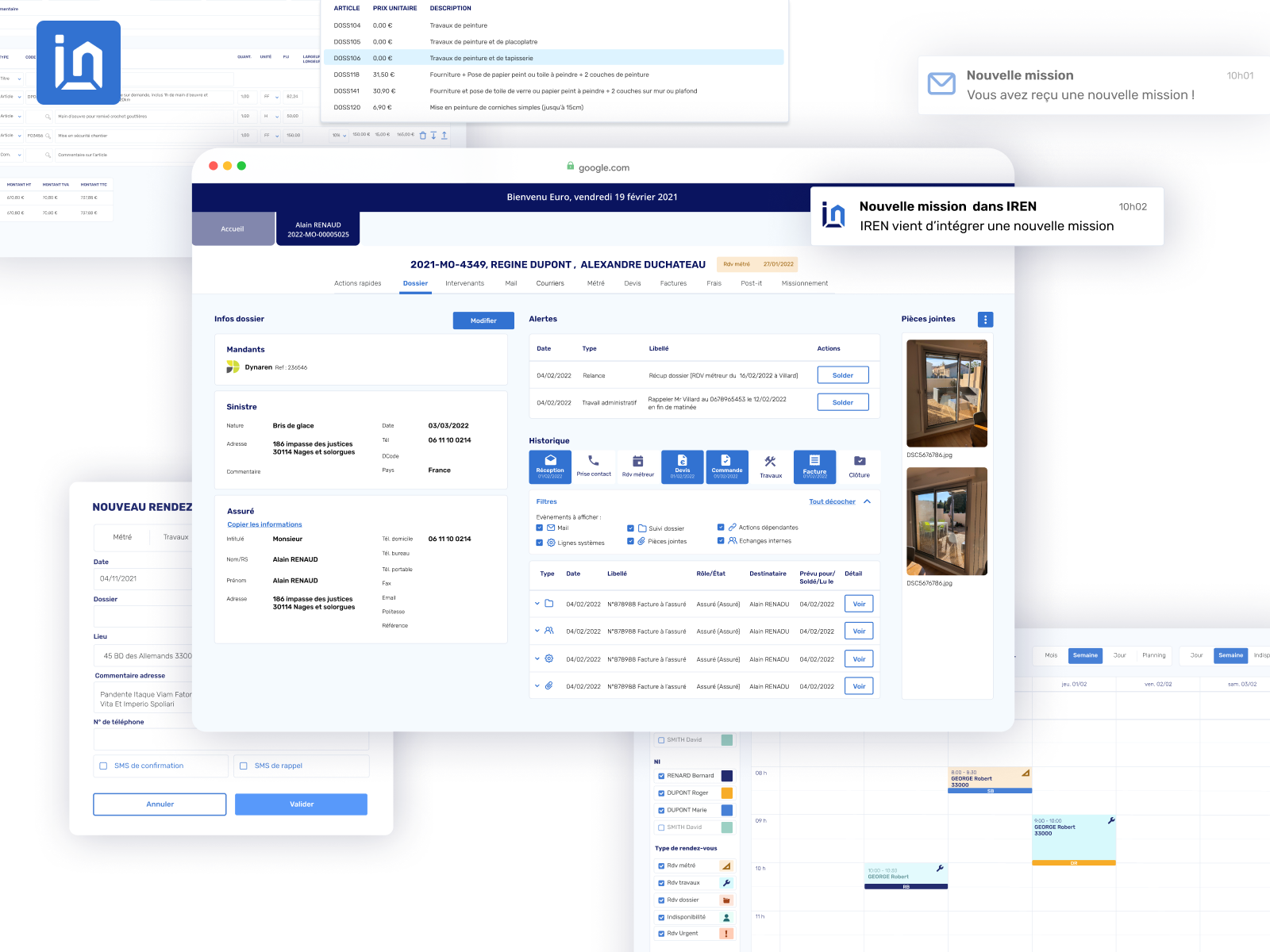Image resolution: width=1270 pixels, height=952 pixels.
Task: Select the Prise contact phone icon
Action: [x=594, y=460]
